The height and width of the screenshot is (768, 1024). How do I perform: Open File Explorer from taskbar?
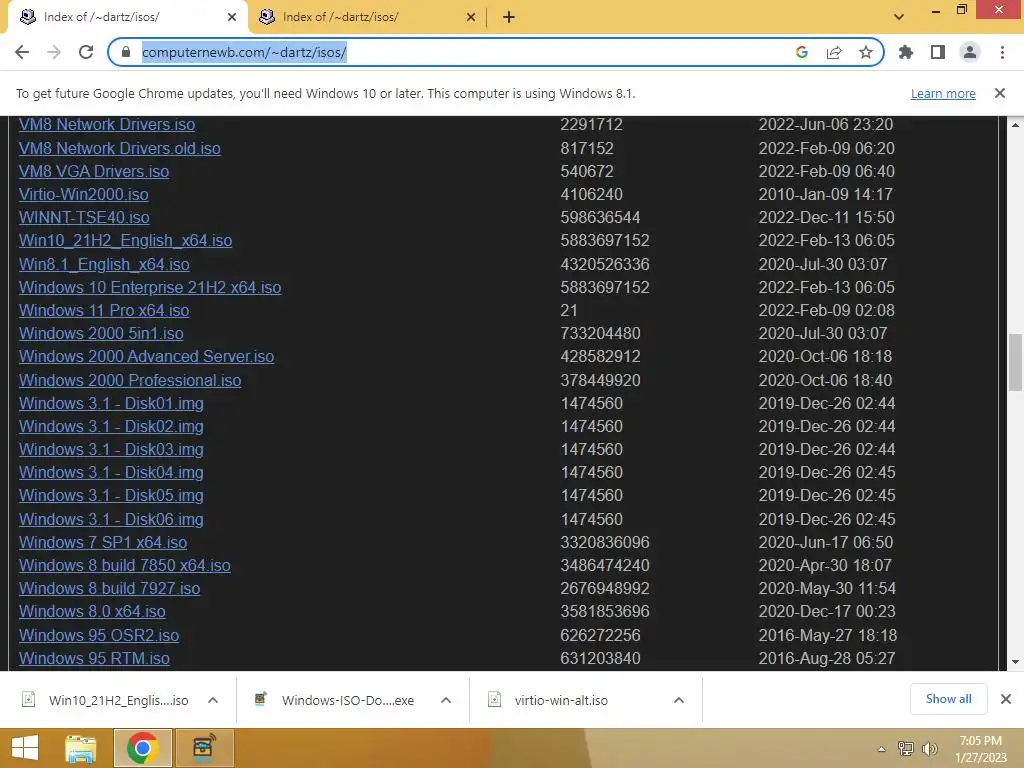(81, 748)
